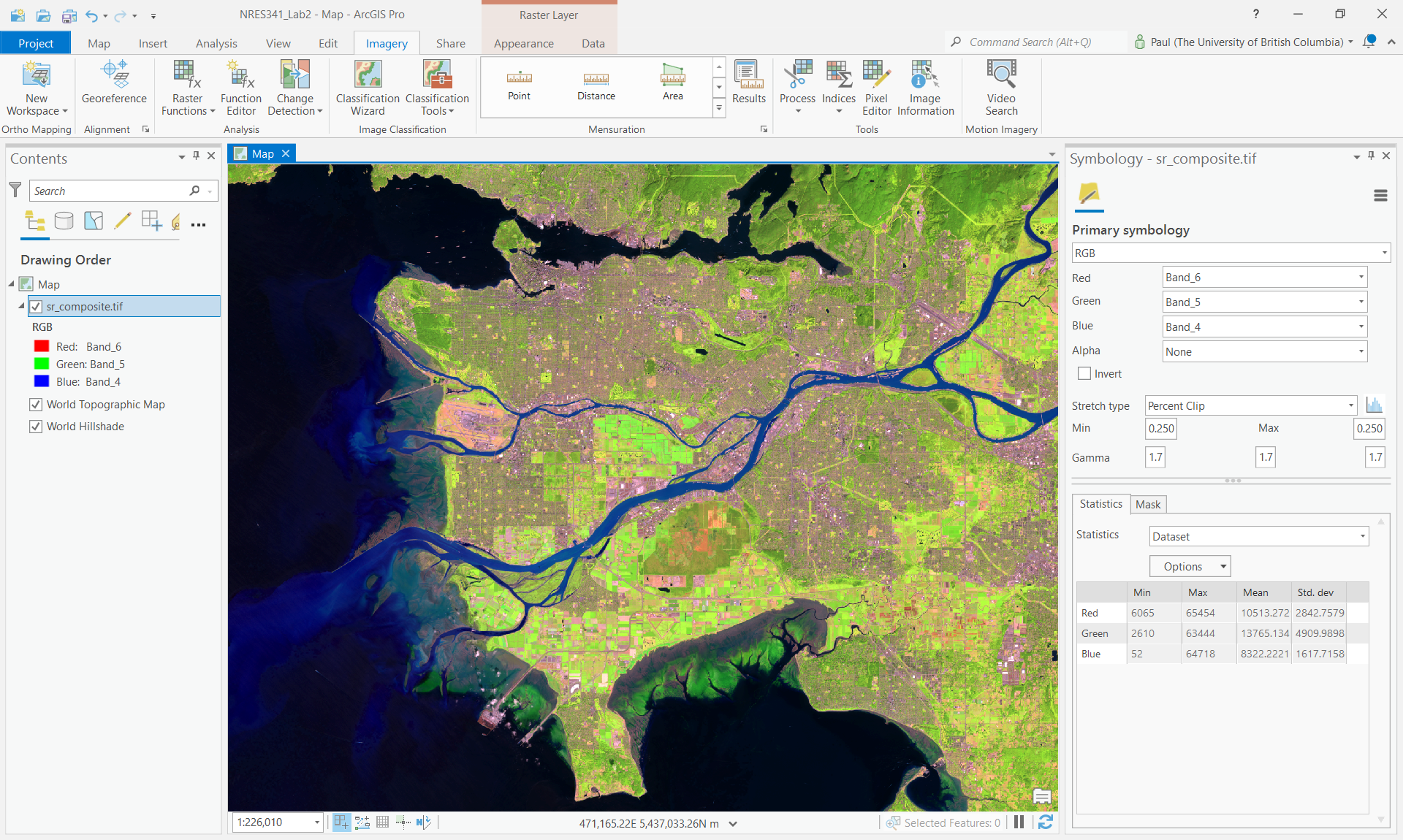Viewport: 1403px width, 840px height.
Task: Open Video Search for motion imagery
Action: [1001, 88]
